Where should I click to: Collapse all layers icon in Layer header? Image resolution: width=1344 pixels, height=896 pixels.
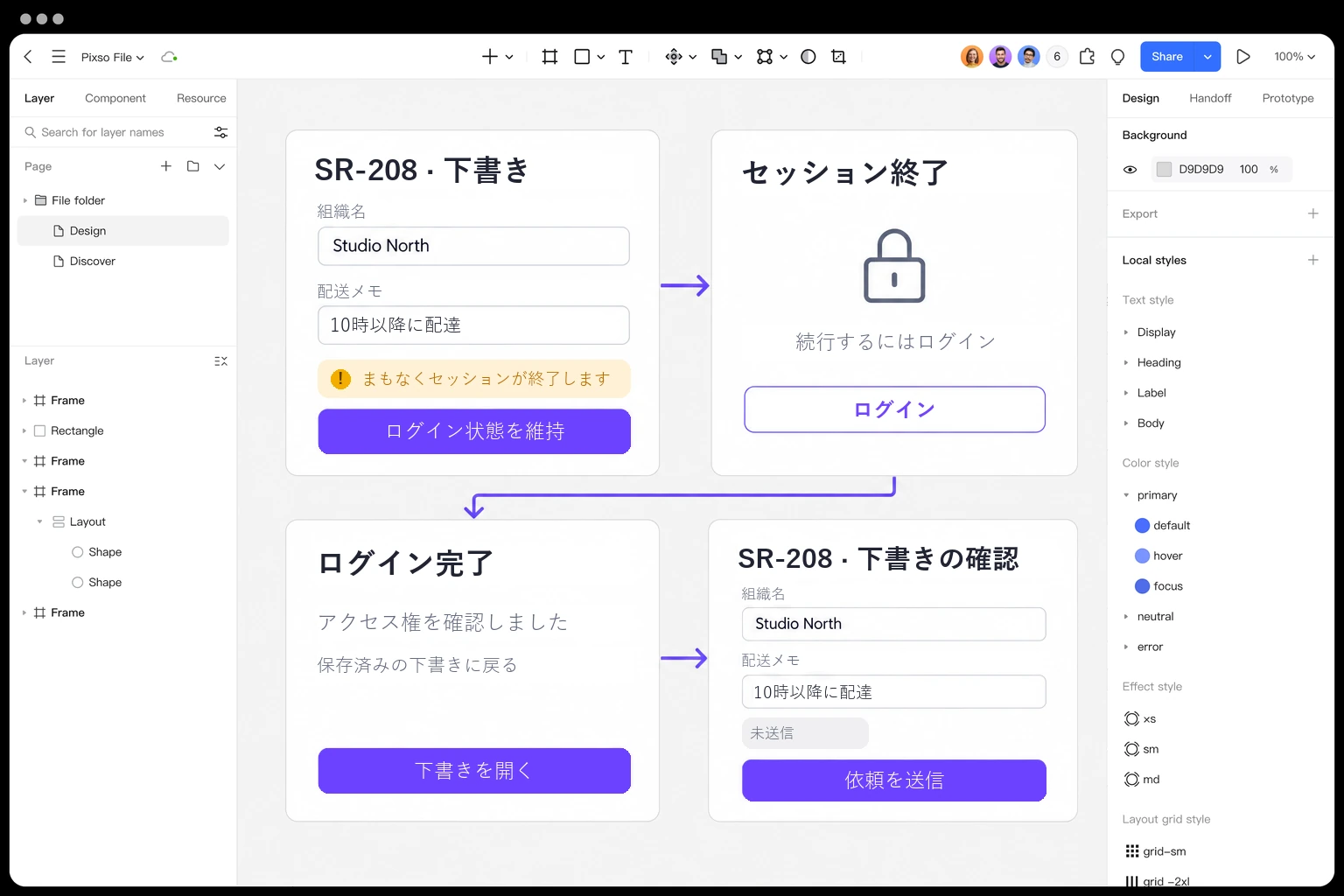click(x=220, y=361)
